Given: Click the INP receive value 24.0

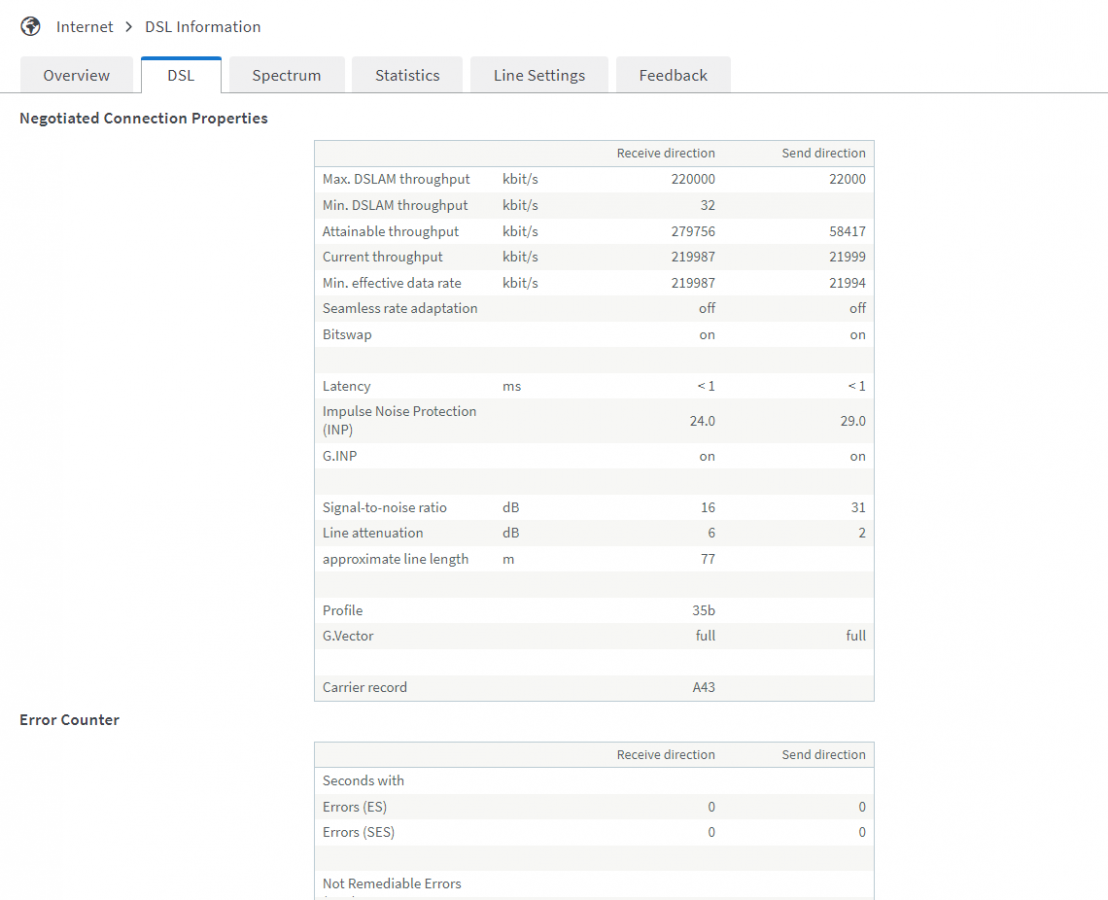Looking at the screenshot, I should (702, 421).
